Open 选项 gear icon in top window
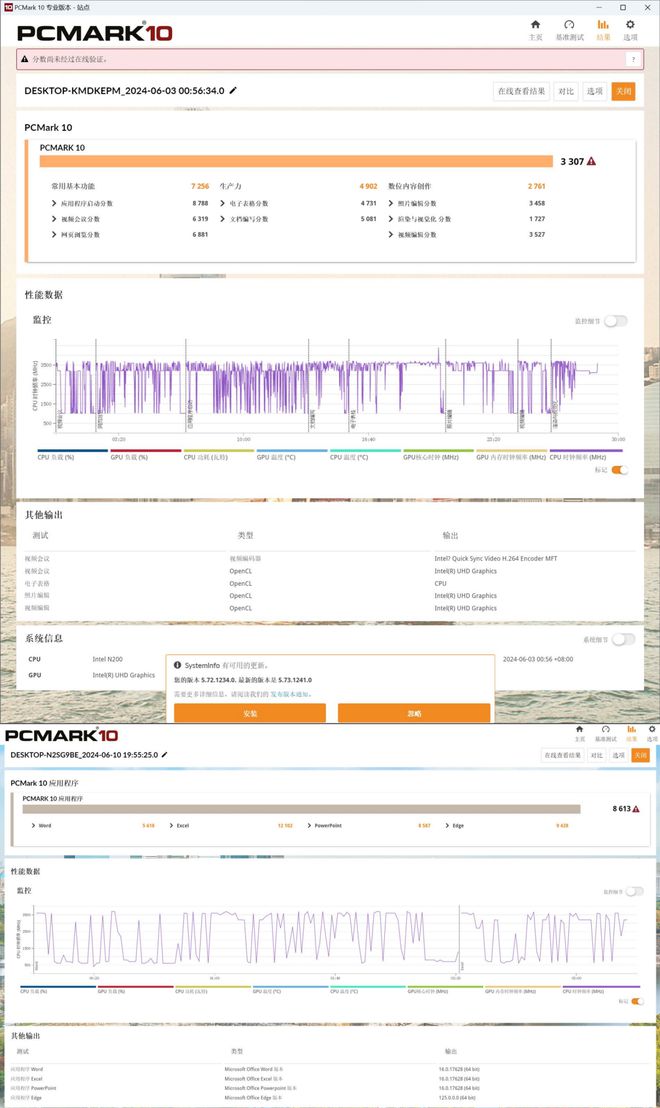 630,25
